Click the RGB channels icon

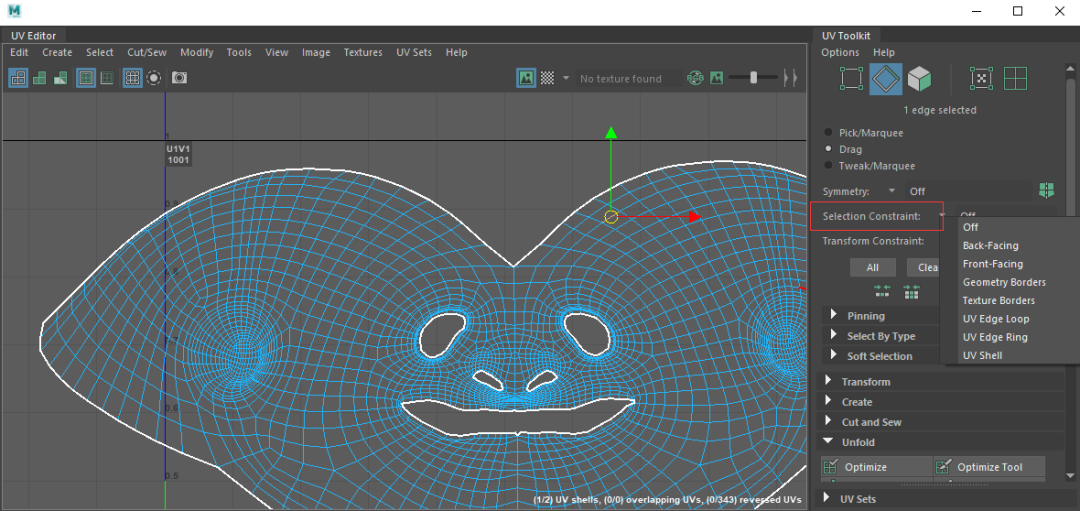coord(695,79)
